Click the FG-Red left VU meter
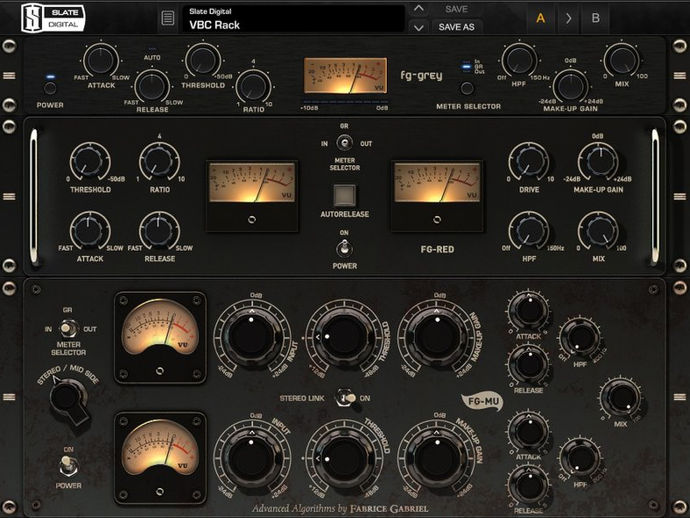Image resolution: width=690 pixels, height=518 pixels. pos(252,195)
